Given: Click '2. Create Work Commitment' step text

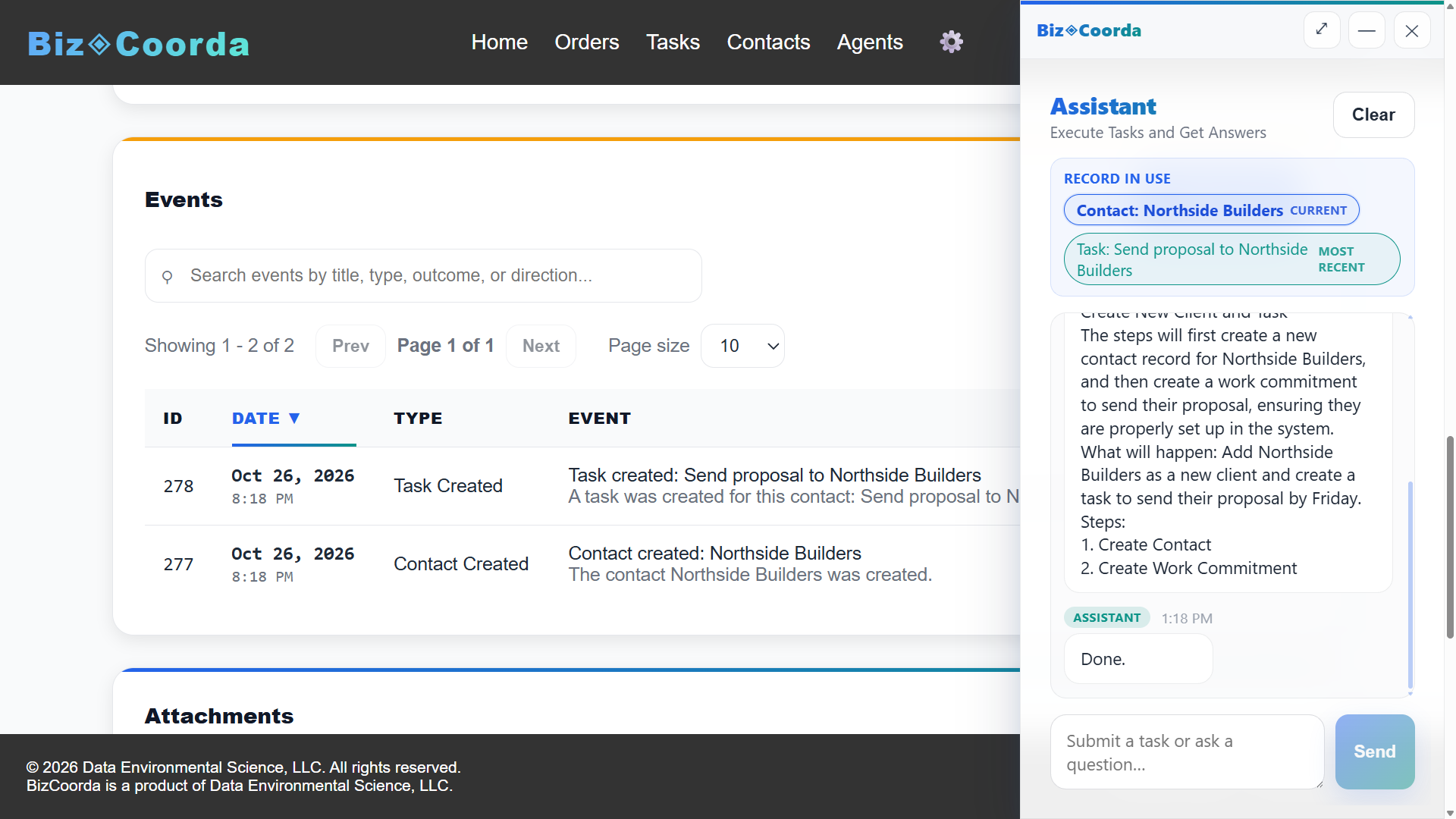Looking at the screenshot, I should click(1188, 568).
